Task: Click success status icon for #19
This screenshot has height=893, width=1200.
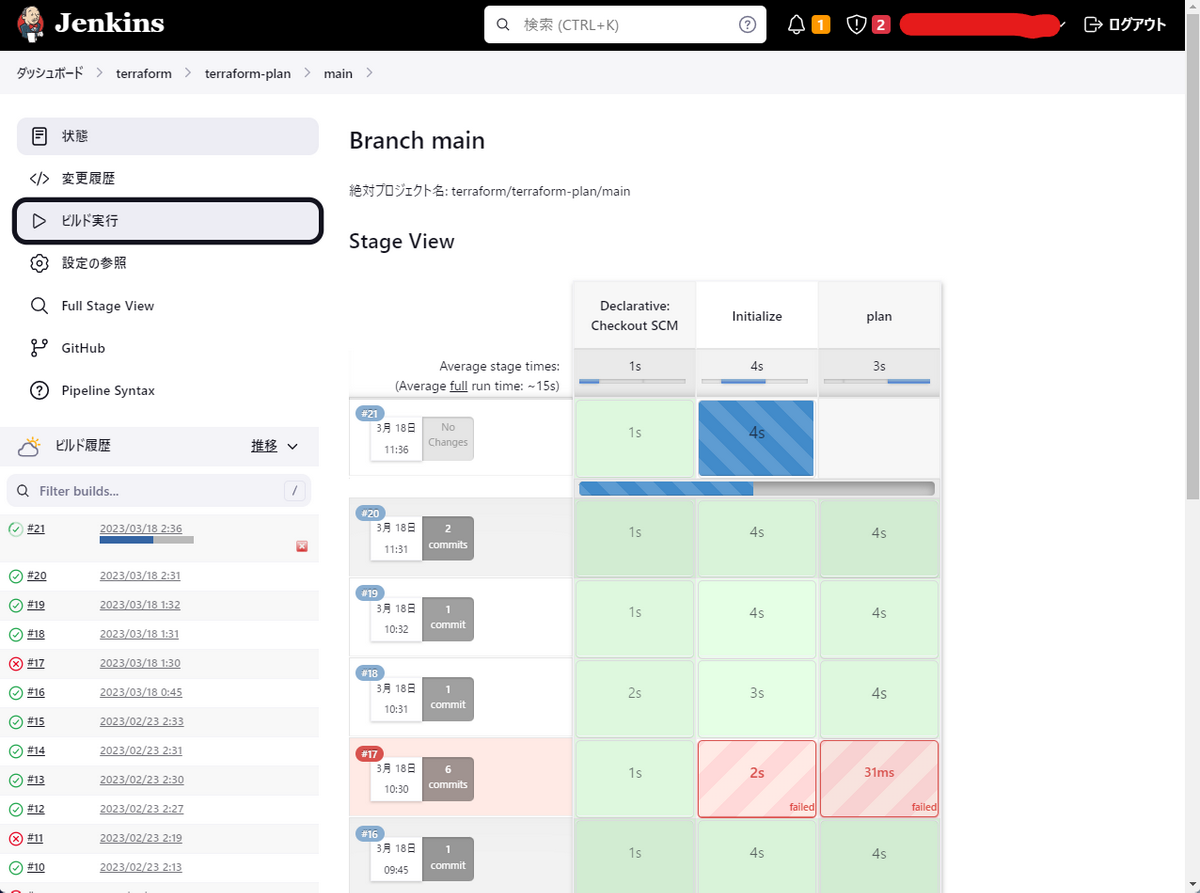Action: (15, 605)
